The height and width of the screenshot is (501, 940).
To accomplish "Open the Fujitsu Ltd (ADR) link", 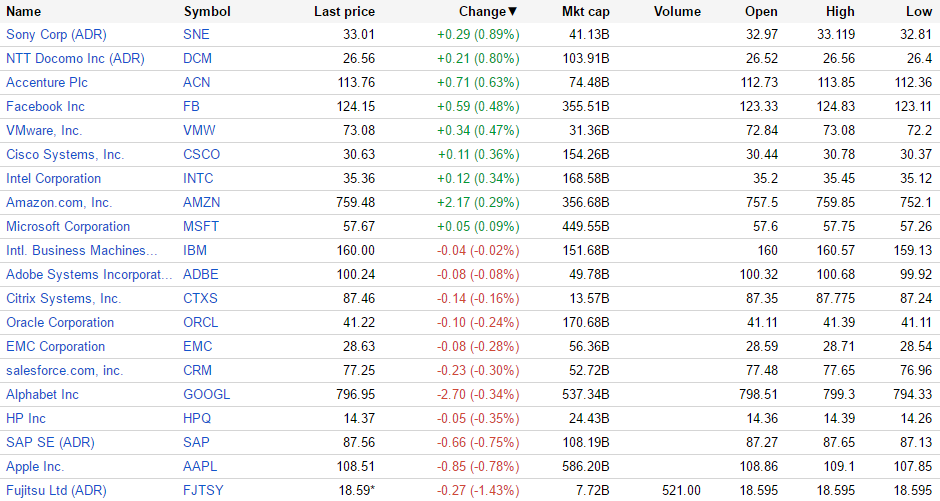I will [56, 490].
